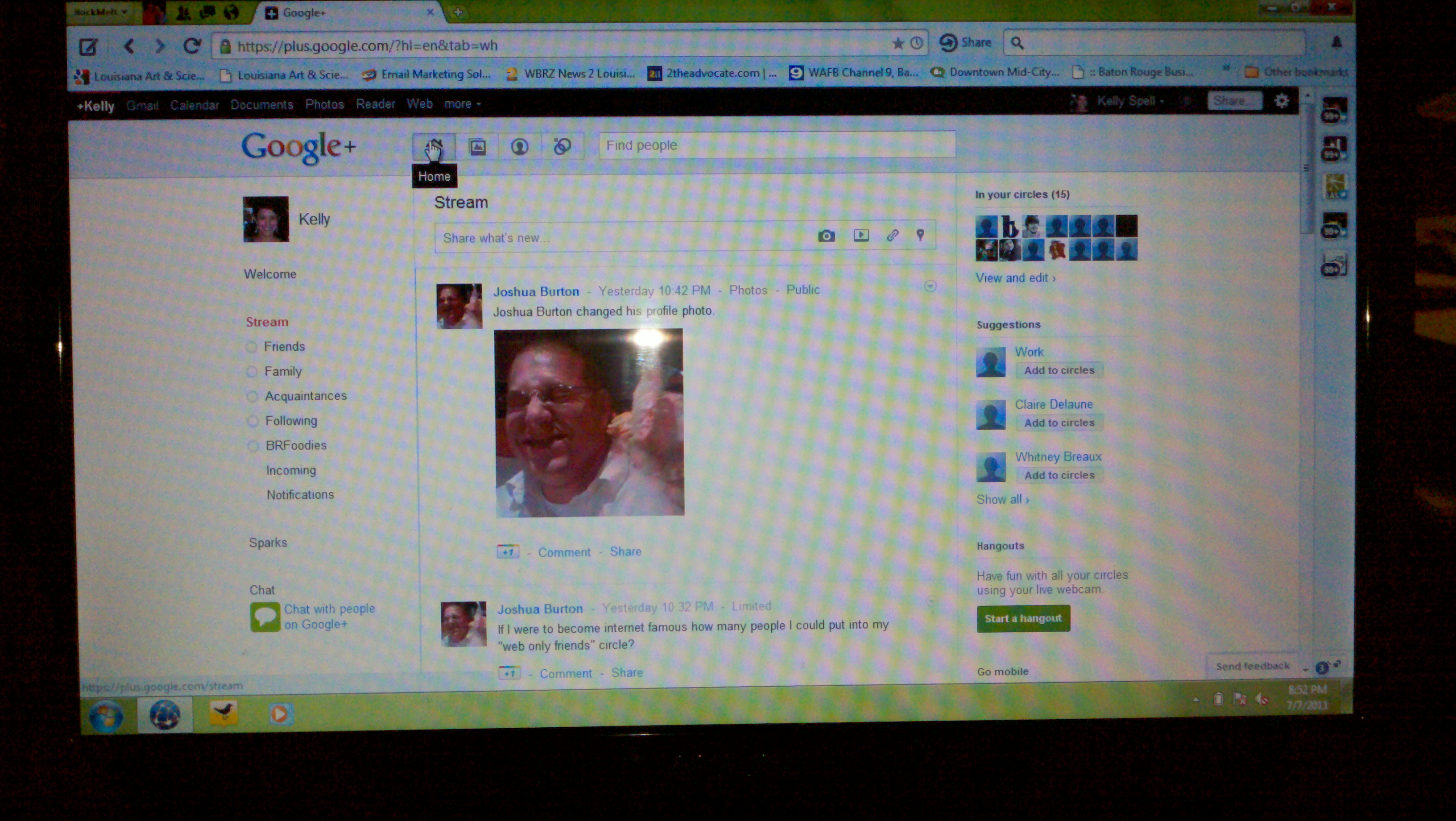
Task: Select the Family circle radio button
Action: pyautogui.click(x=252, y=372)
